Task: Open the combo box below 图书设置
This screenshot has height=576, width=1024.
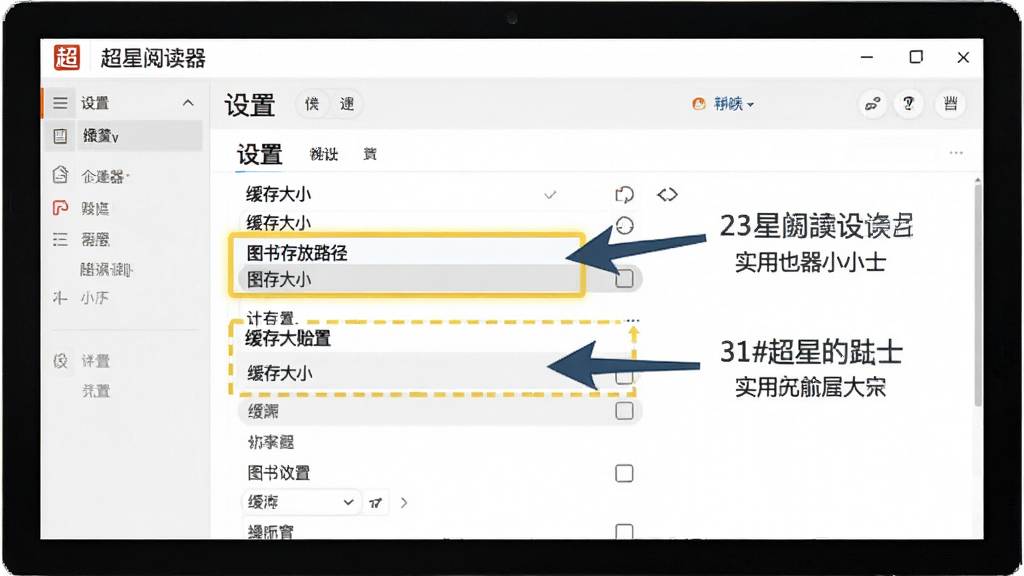Action: point(301,502)
